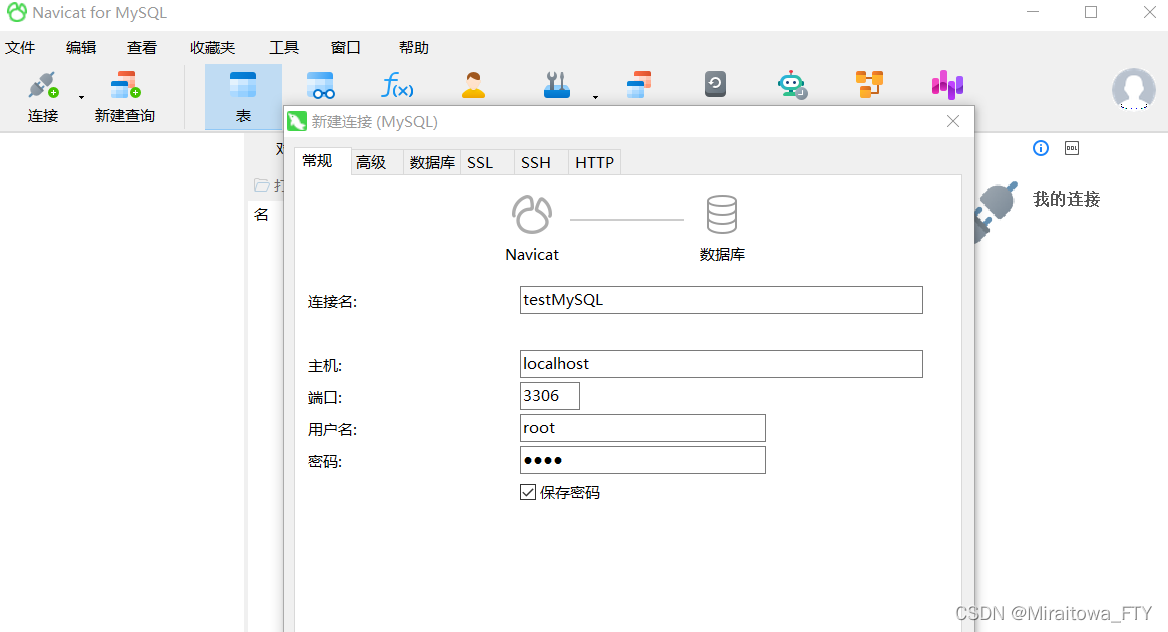The image size is (1168, 632).
Task: Click inside the 主机 input field
Action: click(720, 363)
